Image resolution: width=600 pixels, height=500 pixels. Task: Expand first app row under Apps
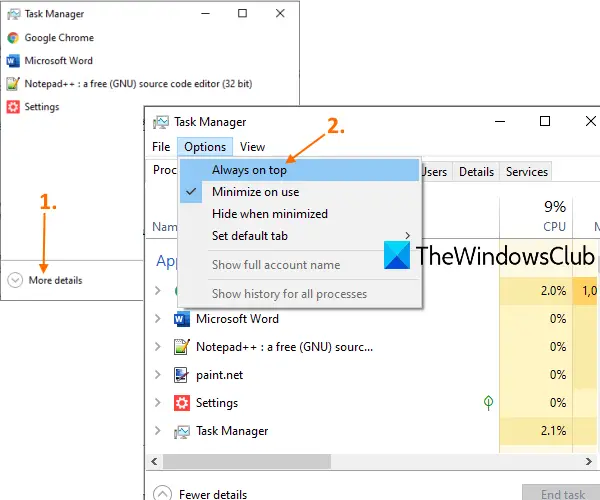point(158,291)
